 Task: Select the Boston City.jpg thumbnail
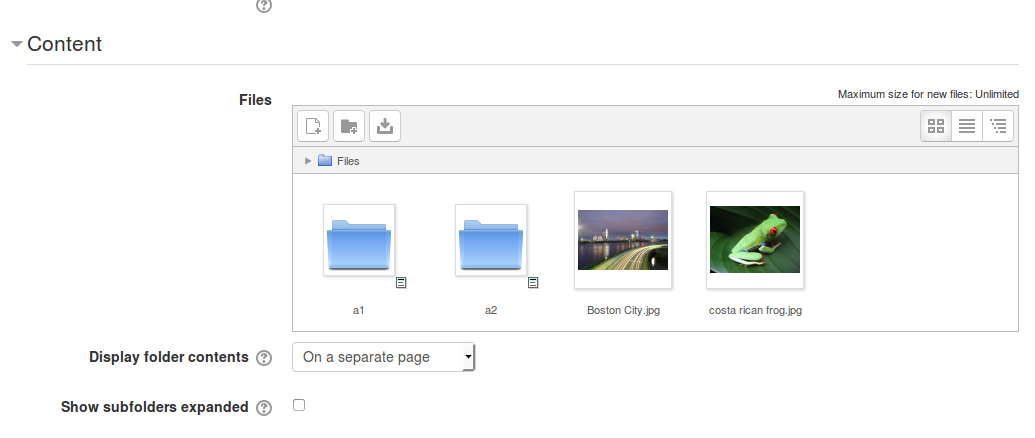click(623, 239)
